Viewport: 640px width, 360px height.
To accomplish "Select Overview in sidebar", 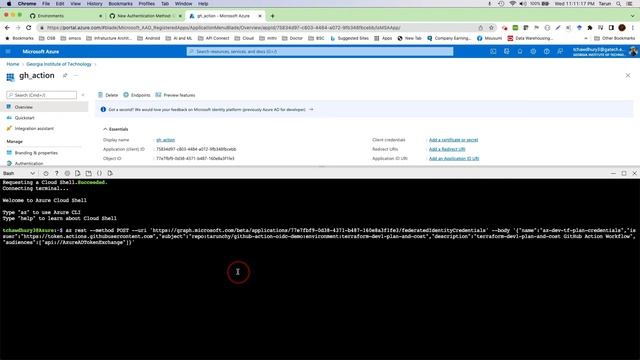I will coord(44,107).
